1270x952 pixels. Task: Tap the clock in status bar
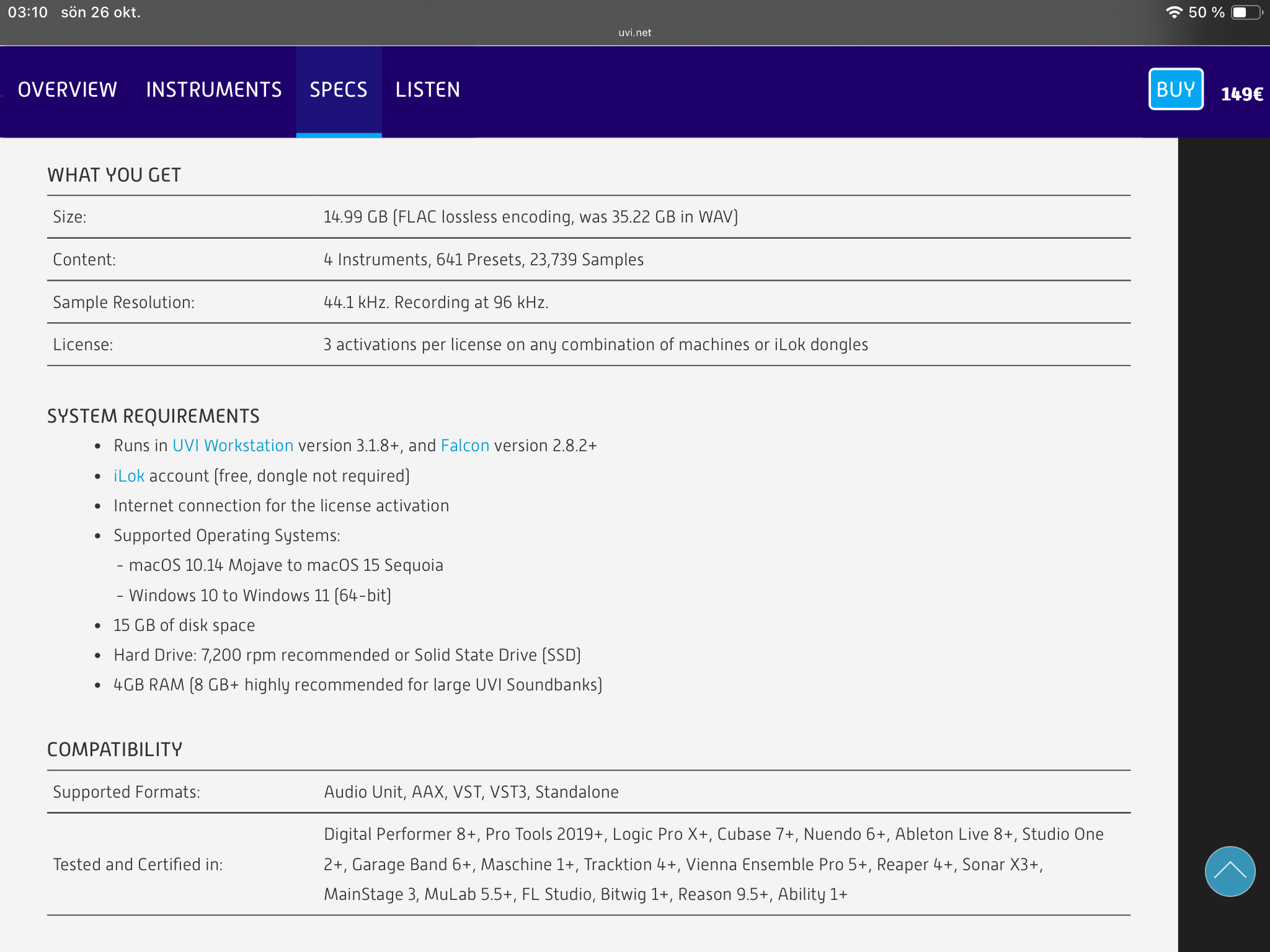point(28,12)
